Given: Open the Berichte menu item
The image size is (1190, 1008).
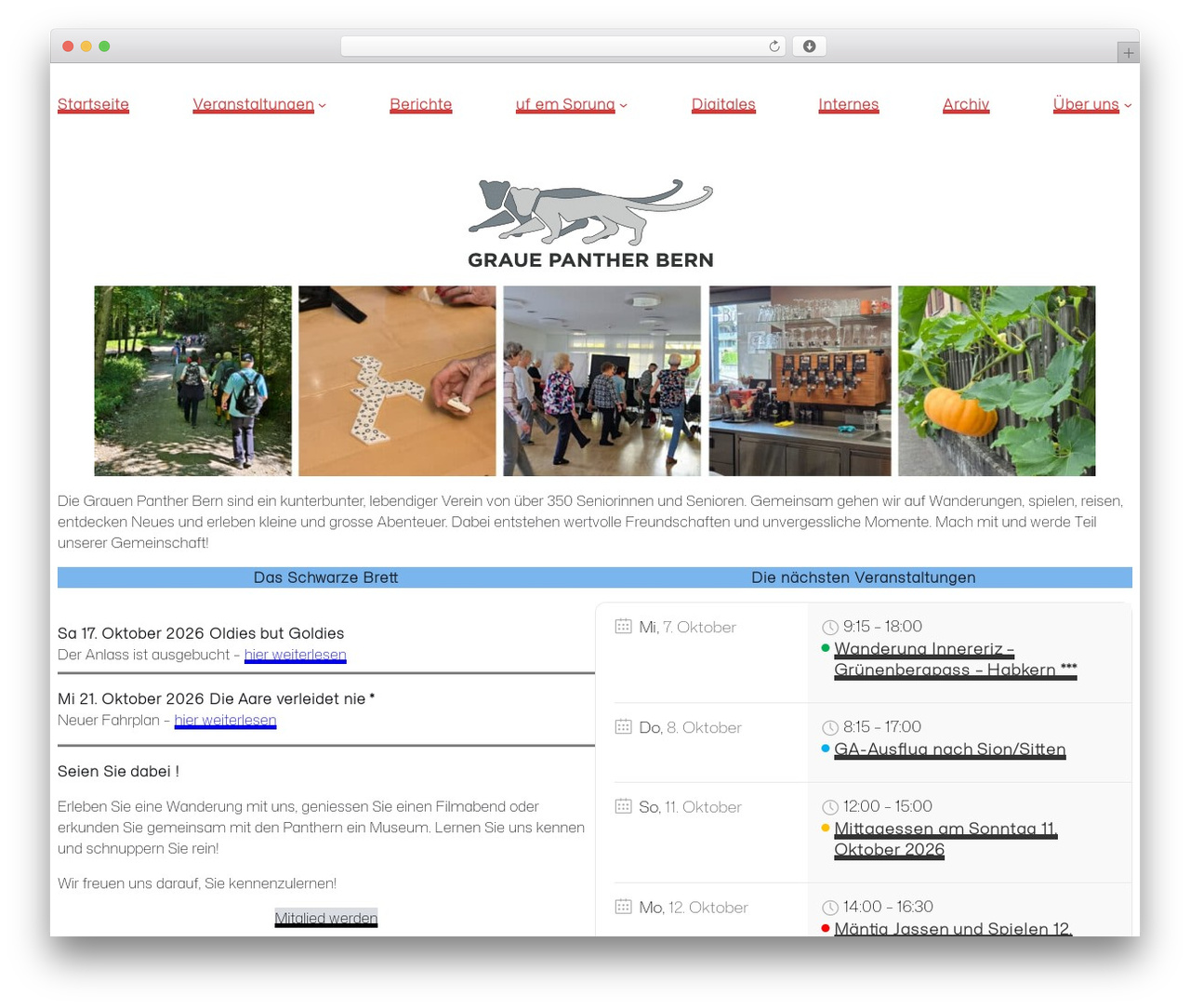Looking at the screenshot, I should point(420,104).
